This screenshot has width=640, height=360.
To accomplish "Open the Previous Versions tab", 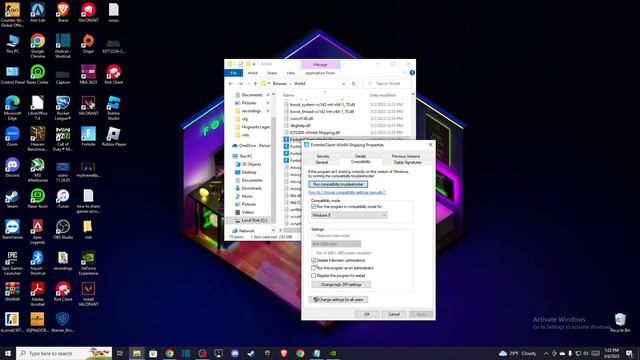I will [406, 156].
